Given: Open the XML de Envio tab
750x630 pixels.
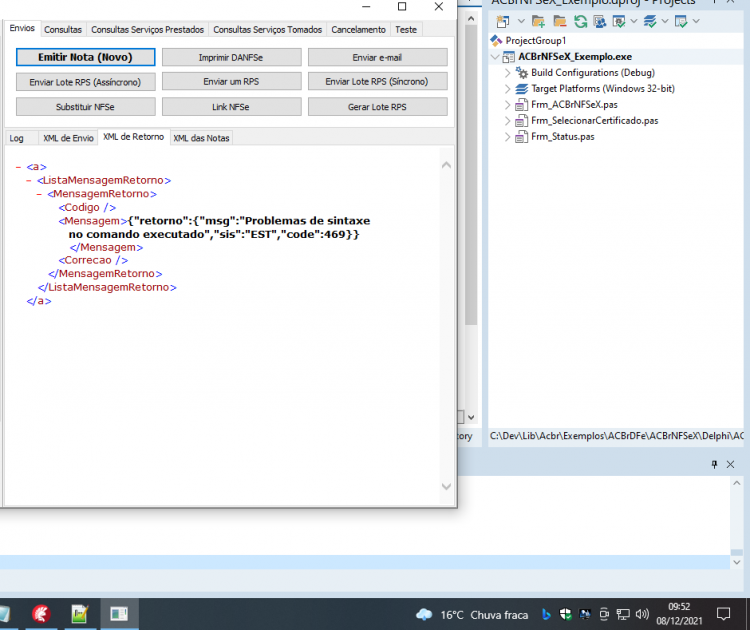Looking at the screenshot, I should (x=68, y=138).
